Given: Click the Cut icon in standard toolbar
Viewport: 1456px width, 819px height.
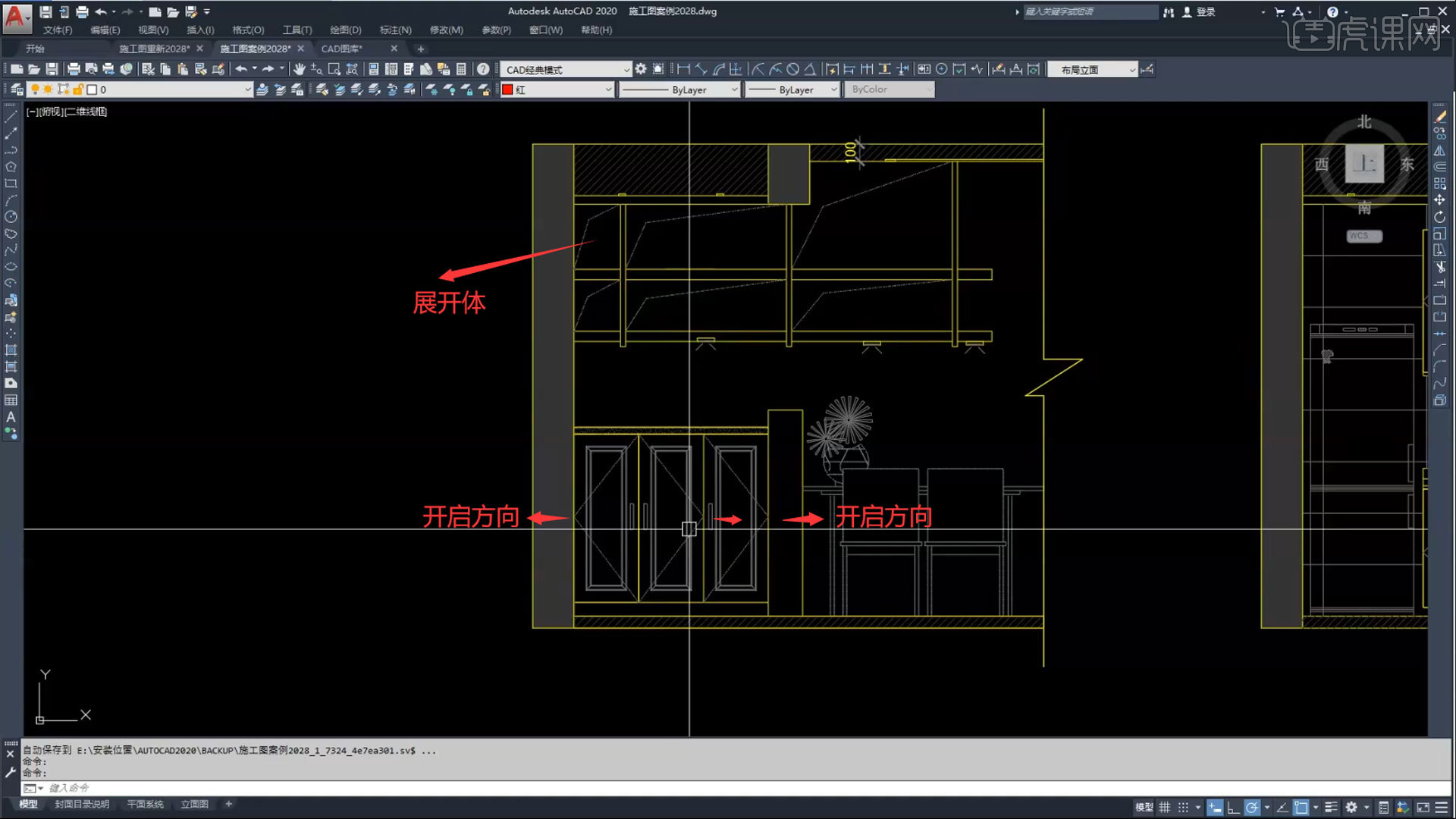Looking at the screenshot, I should (x=148, y=69).
